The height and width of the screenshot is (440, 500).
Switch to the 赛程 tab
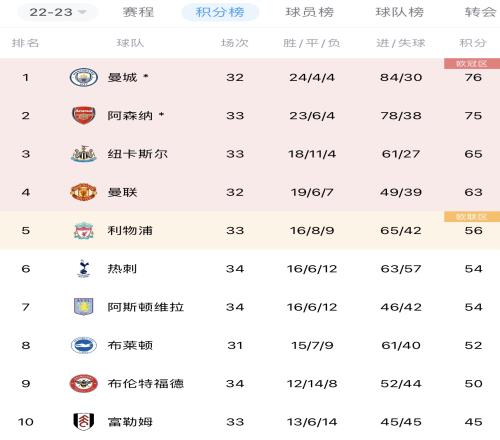point(138,12)
